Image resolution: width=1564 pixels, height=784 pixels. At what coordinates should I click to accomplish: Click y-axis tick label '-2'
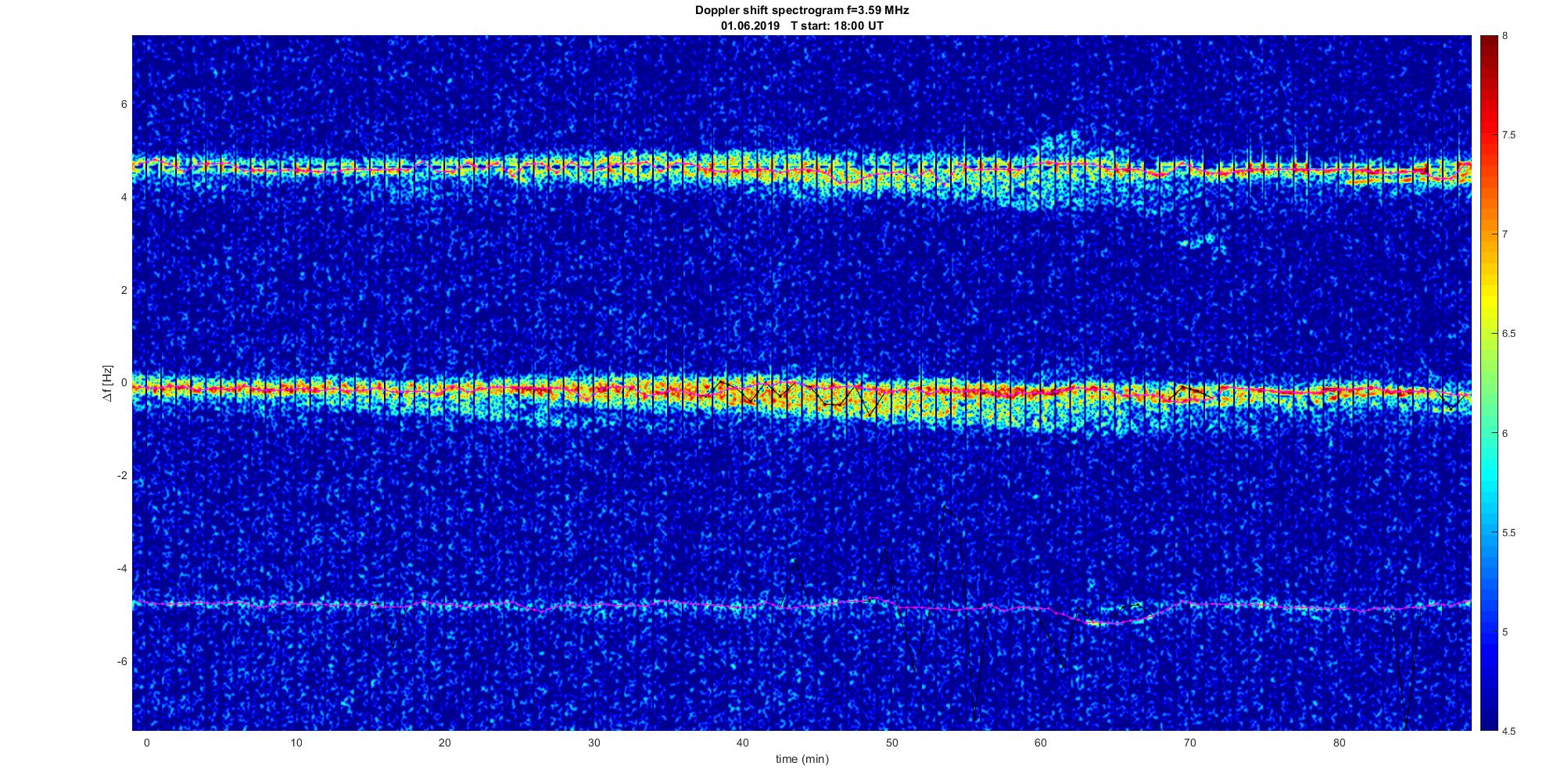coord(122,476)
